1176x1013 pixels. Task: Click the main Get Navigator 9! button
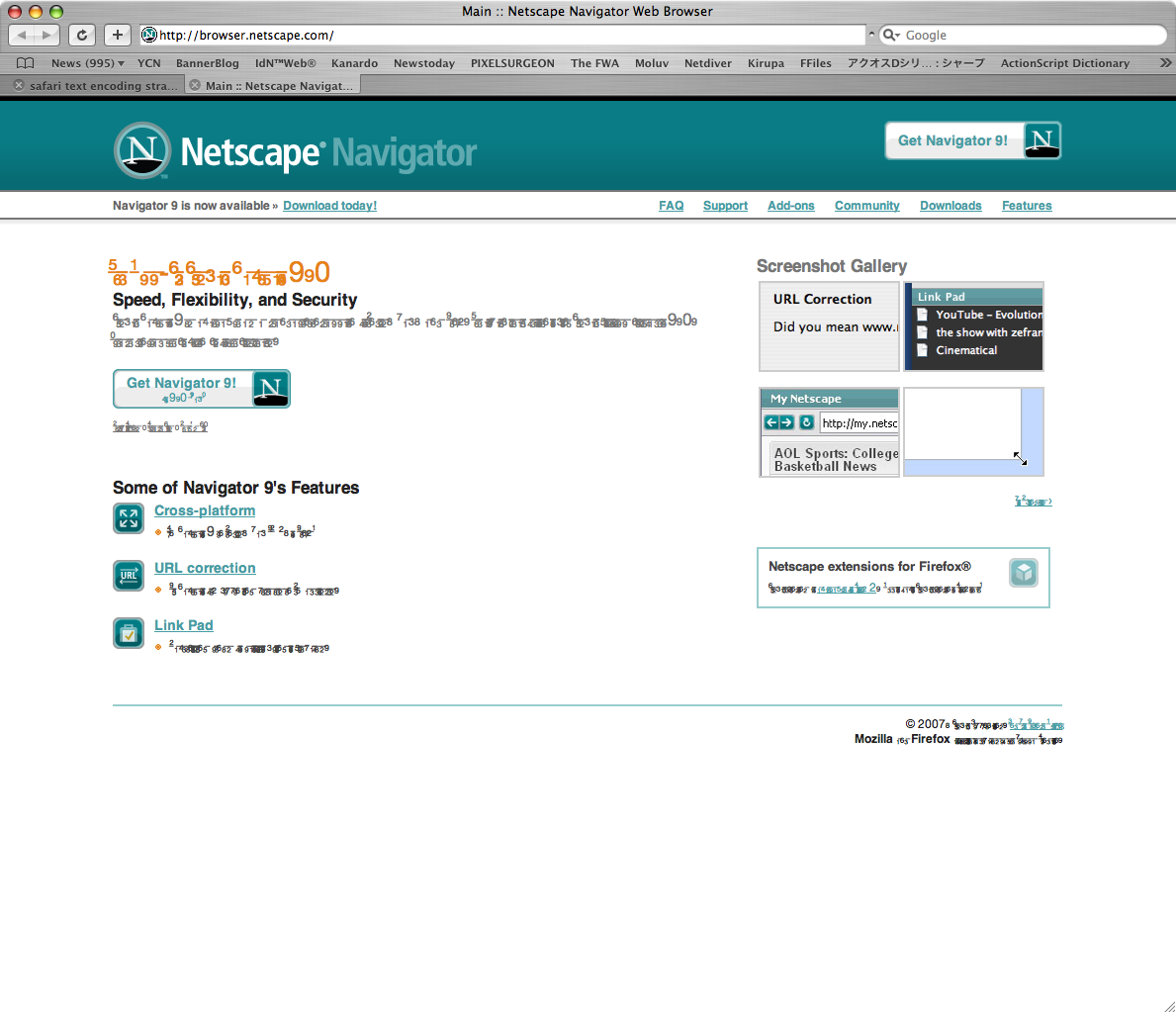202,389
